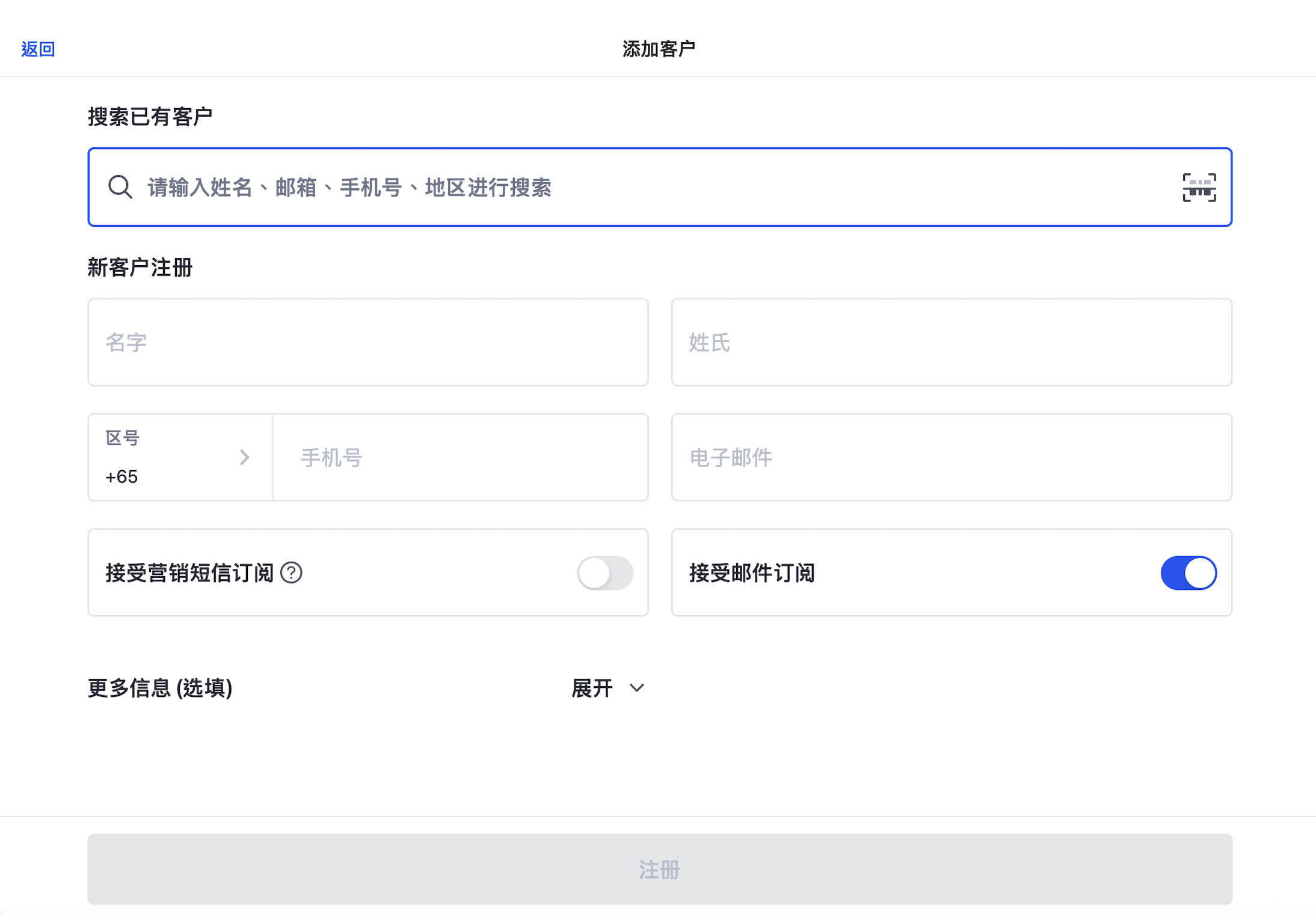1316x914 pixels.
Task: Click the 搜索已有客户 heading
Action: pyautogui.click(x=150, y=117)
